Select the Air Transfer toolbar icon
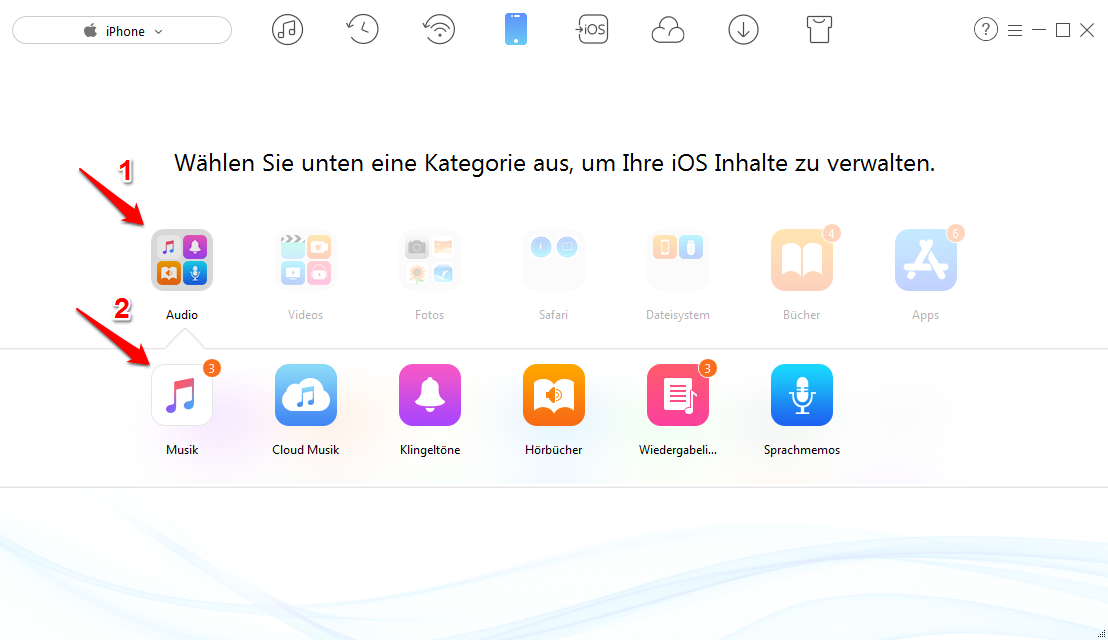 [x=439, y=29]
